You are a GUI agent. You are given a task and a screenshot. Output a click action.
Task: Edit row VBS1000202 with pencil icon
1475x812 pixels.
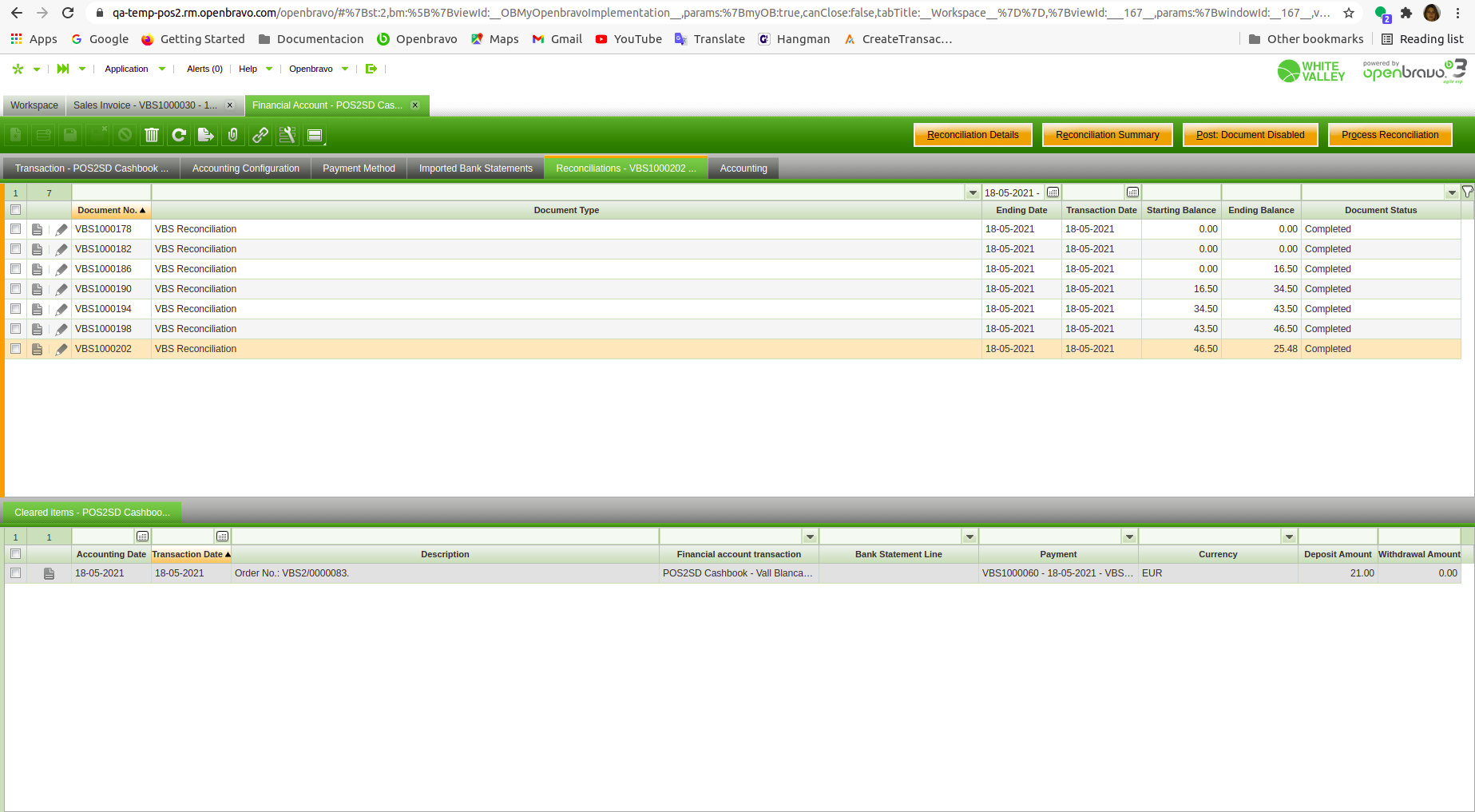(x=61, y=349)
